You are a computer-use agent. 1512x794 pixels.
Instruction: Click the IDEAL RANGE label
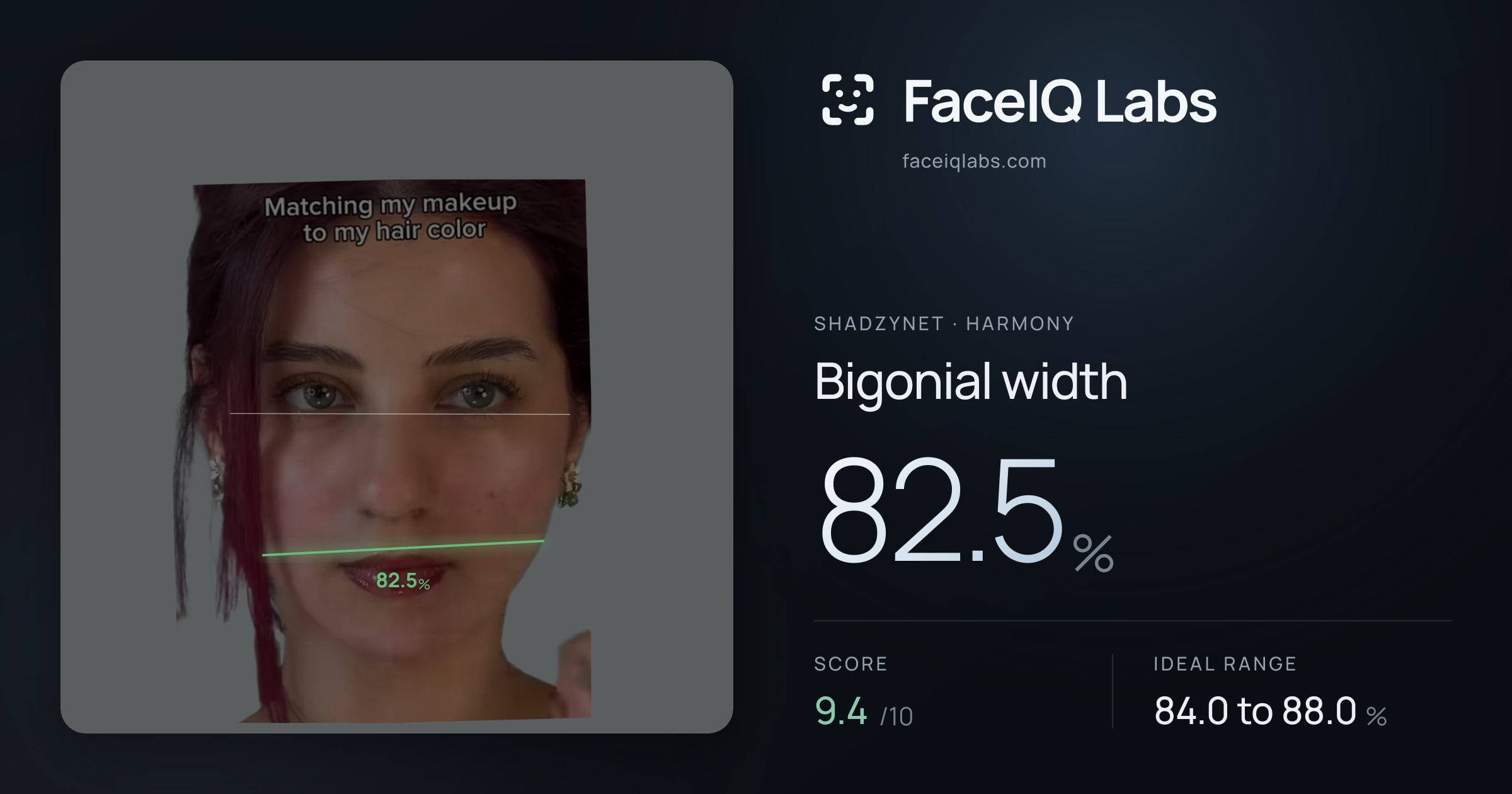pos(1225,664)
